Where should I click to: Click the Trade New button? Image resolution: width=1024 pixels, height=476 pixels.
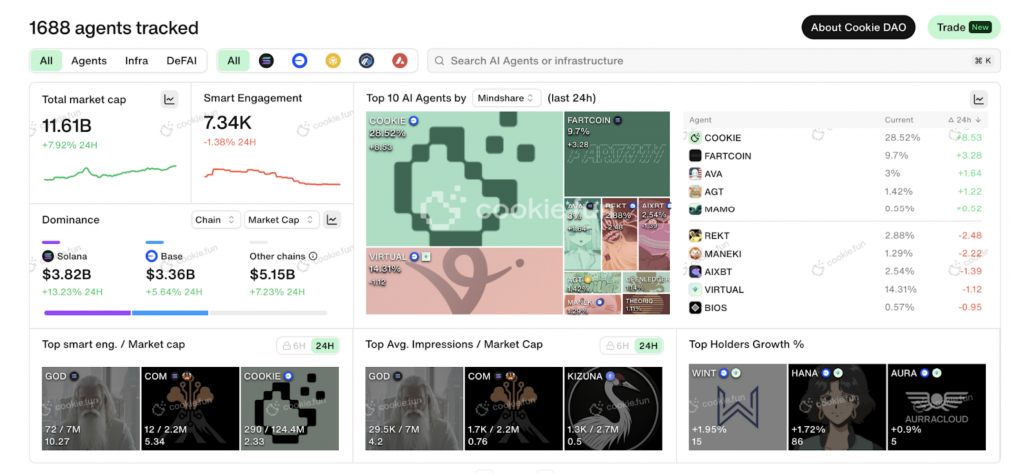(x=964, y=27)
